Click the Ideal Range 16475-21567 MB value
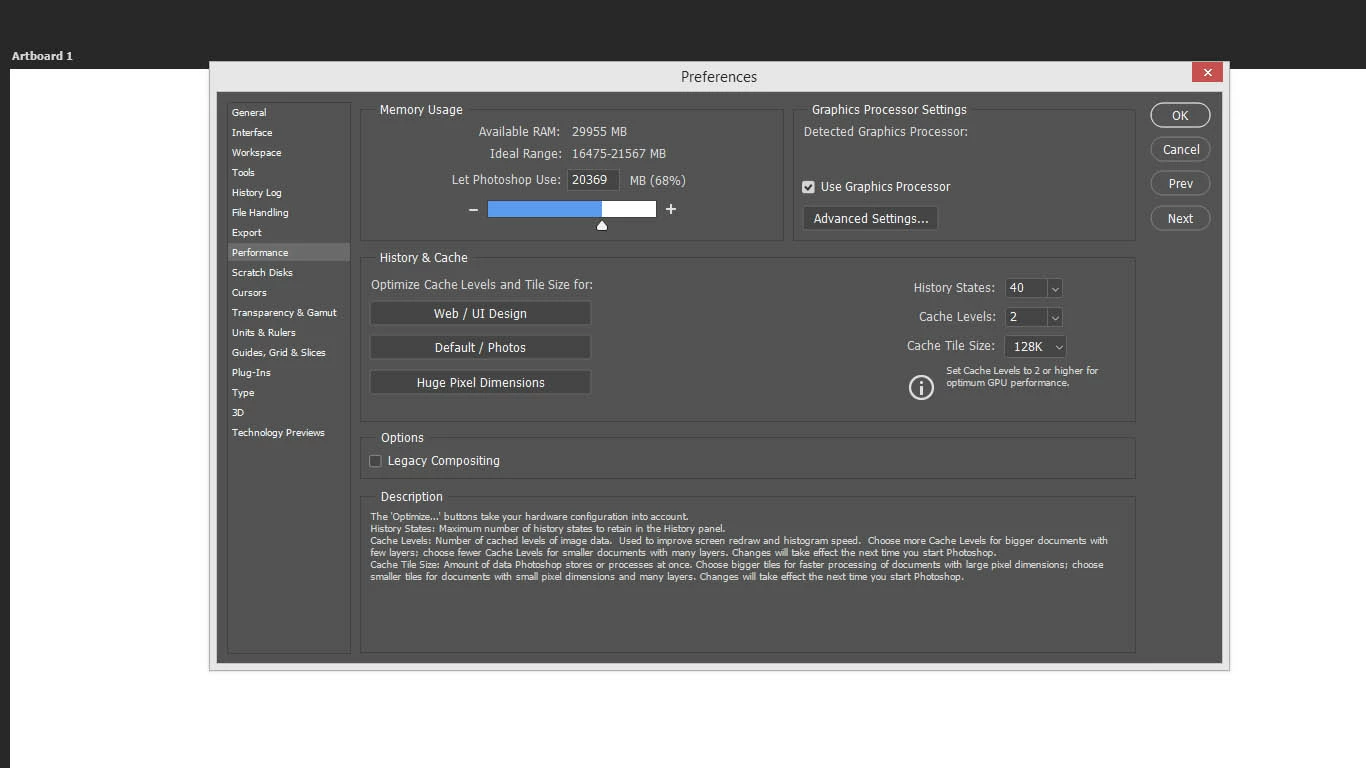Viewport: 1366px width, 768px height. click(x=619, y=154)
